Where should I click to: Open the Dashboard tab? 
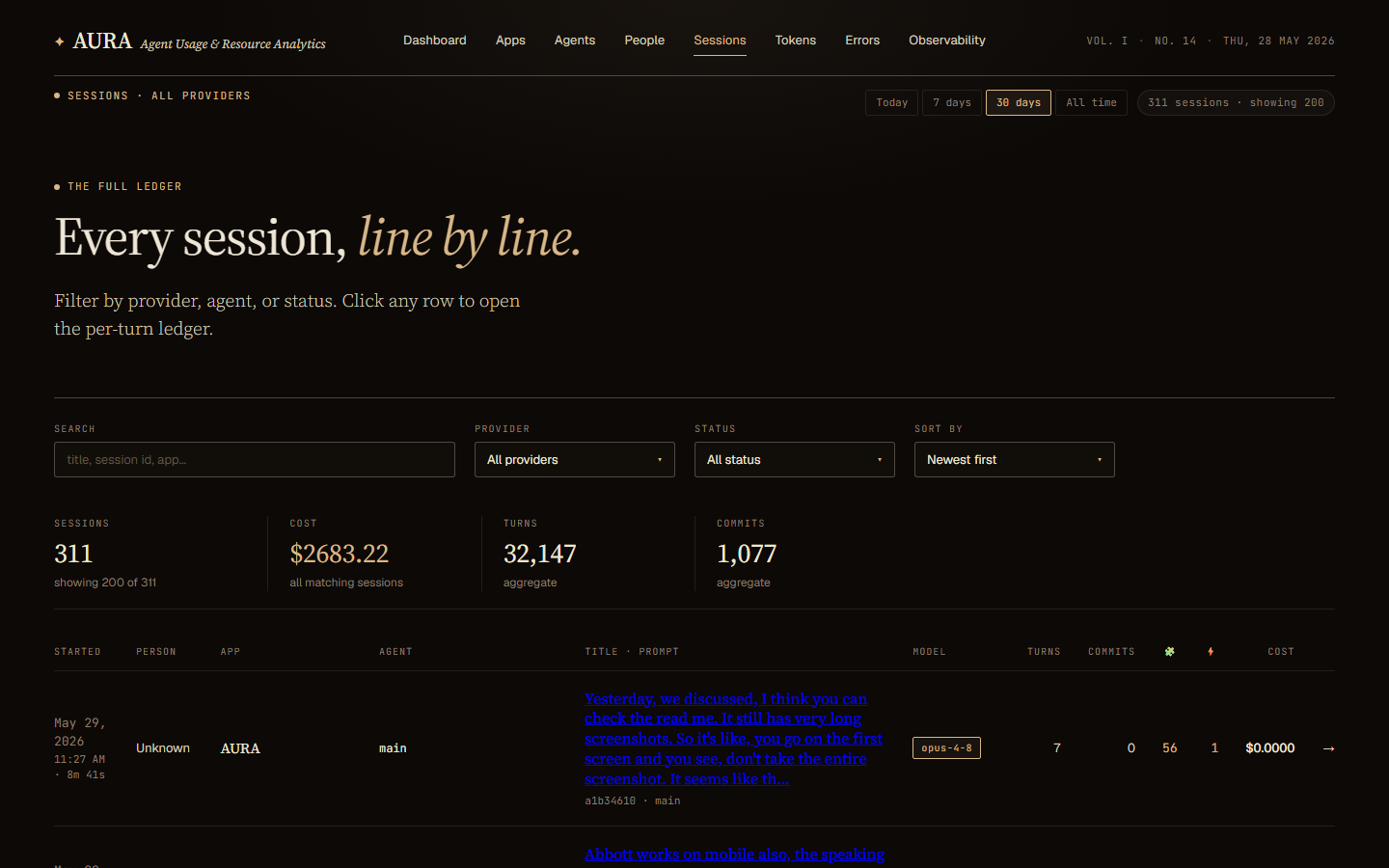click(x=434, y=41)
